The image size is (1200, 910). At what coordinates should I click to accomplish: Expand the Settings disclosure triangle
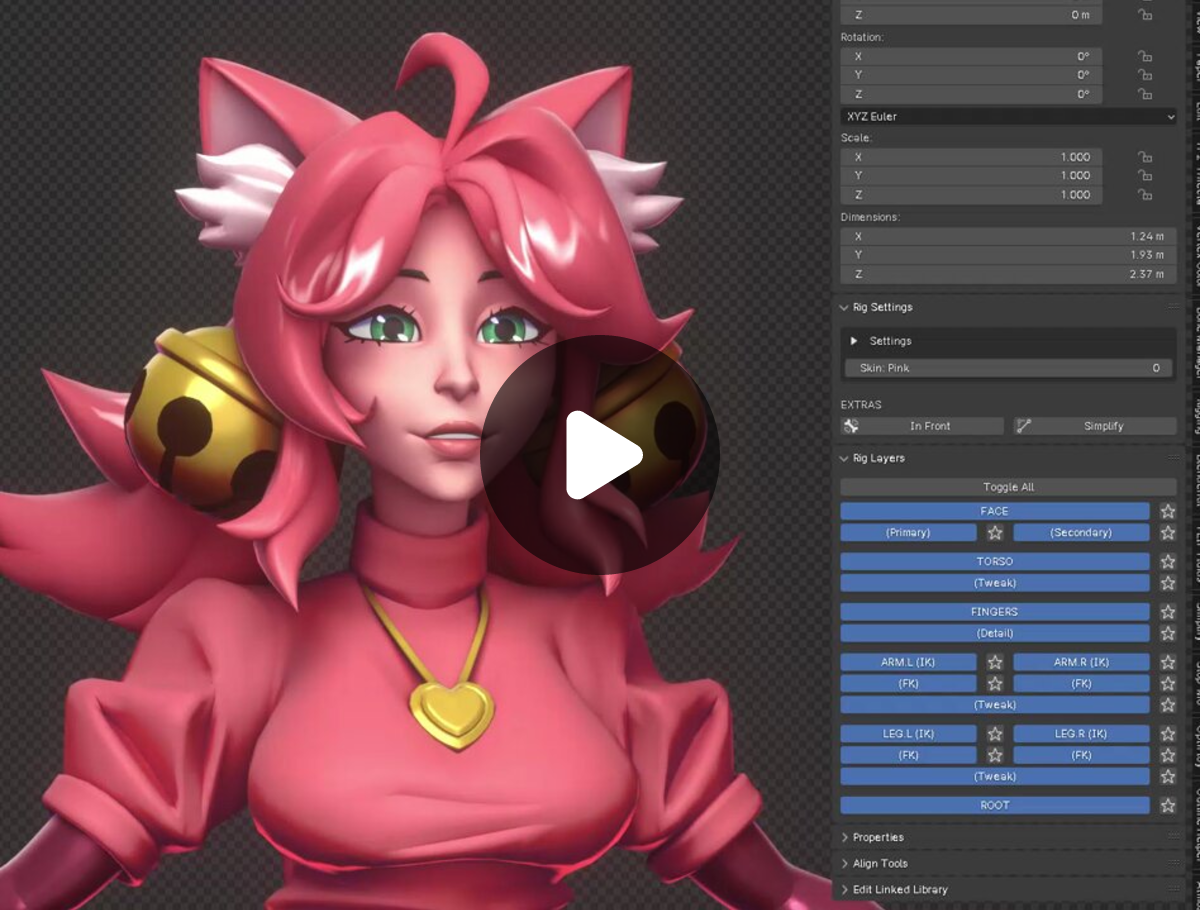pos(854,341)
